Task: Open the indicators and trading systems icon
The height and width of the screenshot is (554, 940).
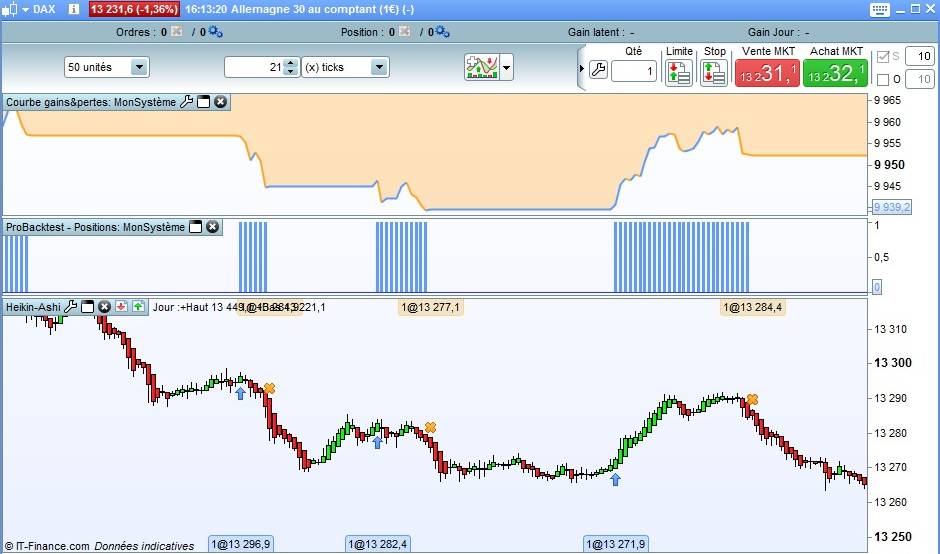Action: pos(482,67)
